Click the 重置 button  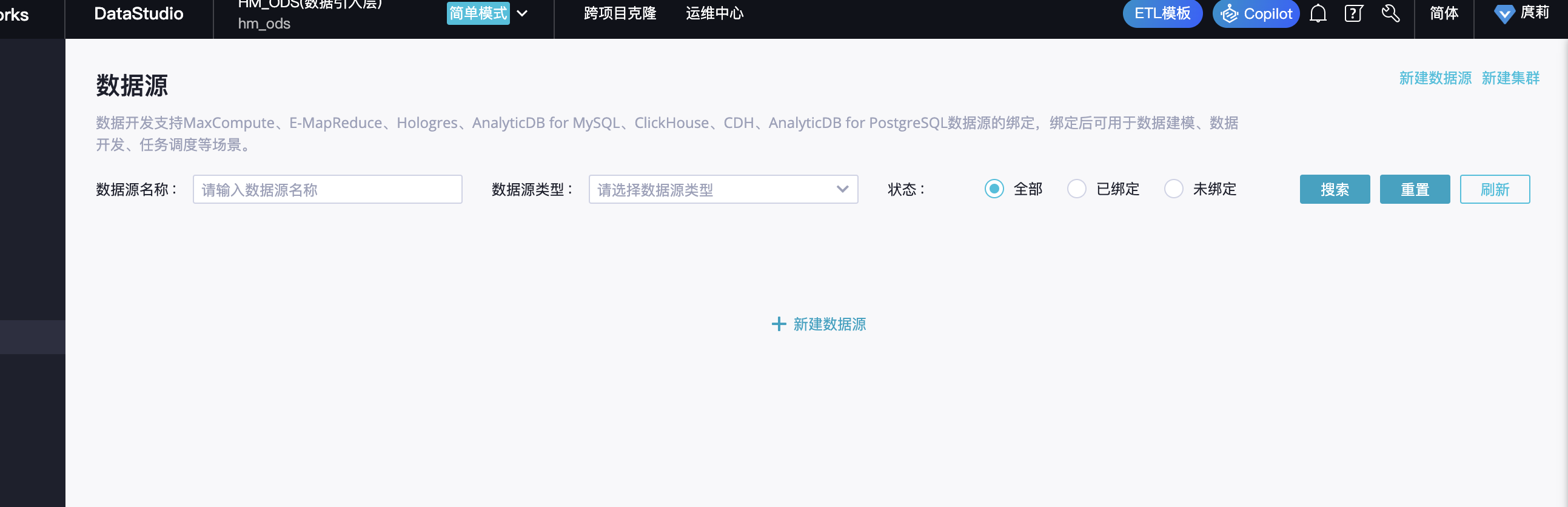click(x=1414, y=189)
